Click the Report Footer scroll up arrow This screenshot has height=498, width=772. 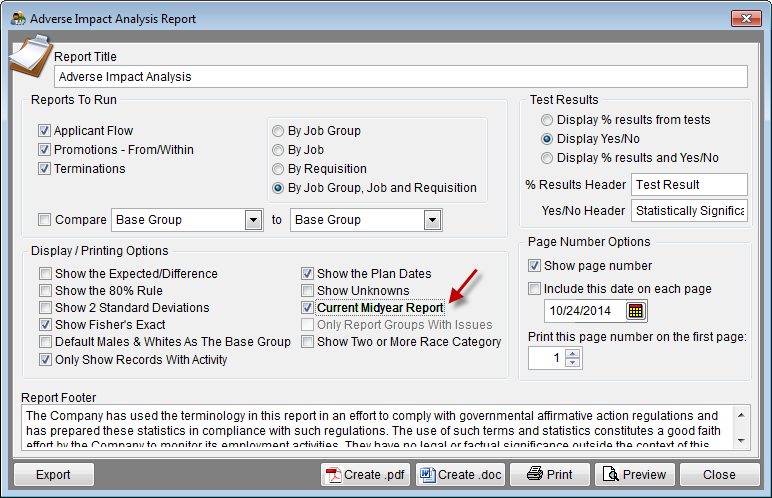click(741, 415)
